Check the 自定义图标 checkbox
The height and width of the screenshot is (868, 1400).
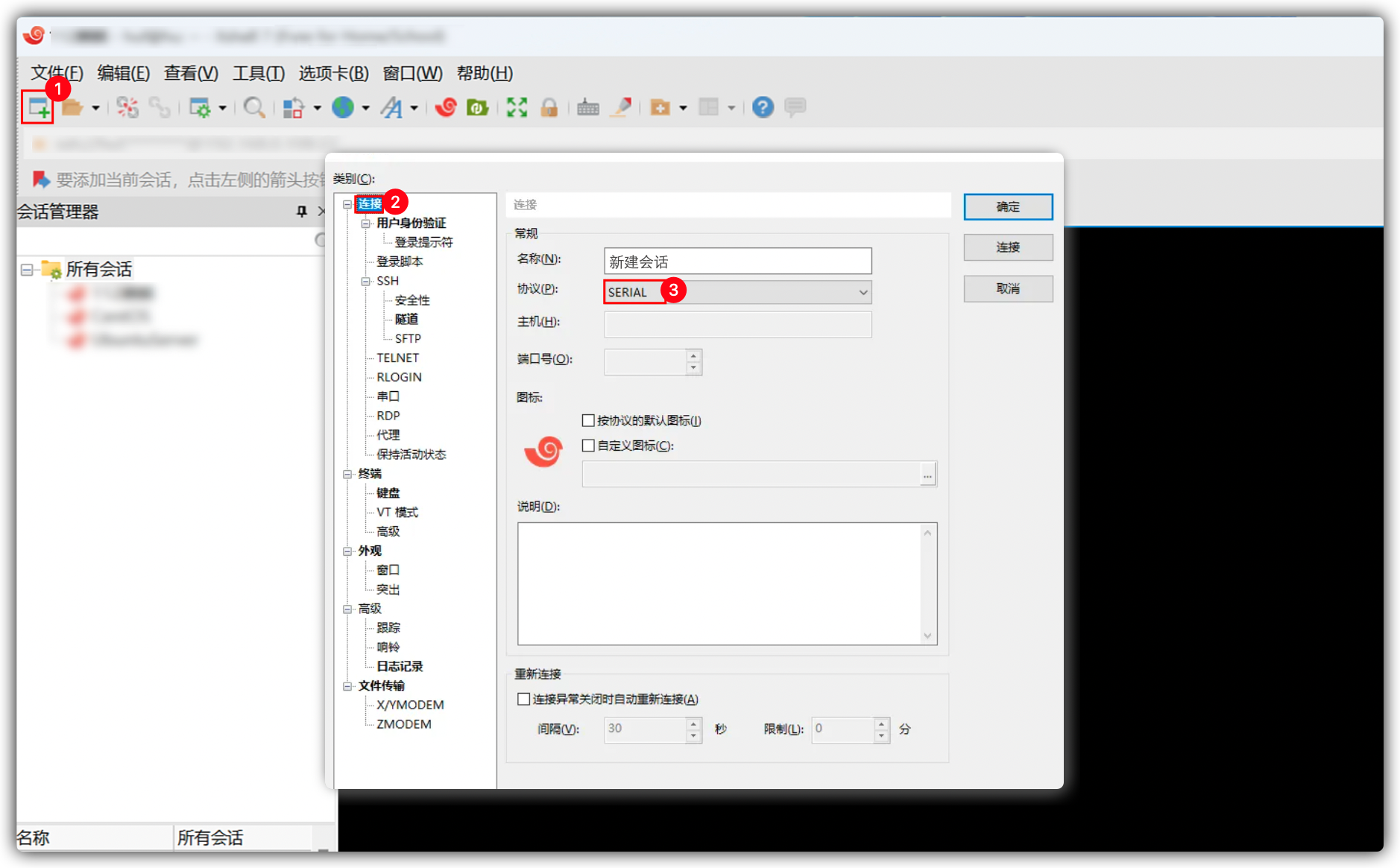588,446
